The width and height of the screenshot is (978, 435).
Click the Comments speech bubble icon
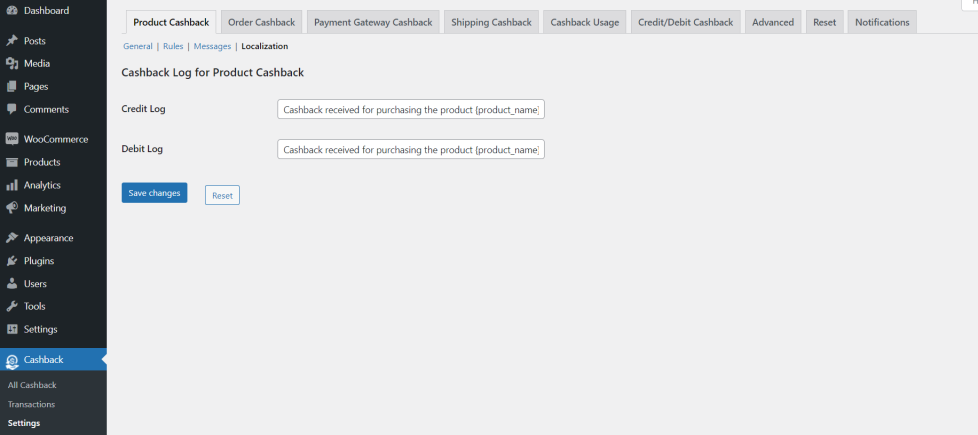click(12, 109)
